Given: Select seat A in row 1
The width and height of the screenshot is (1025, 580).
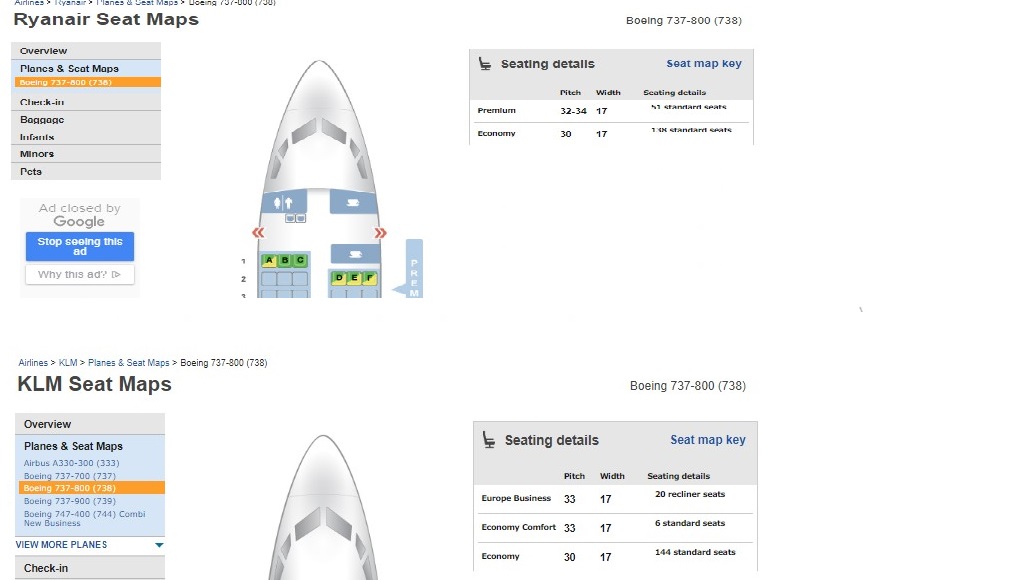Looking at the screenshot, I should pos(269,260).
